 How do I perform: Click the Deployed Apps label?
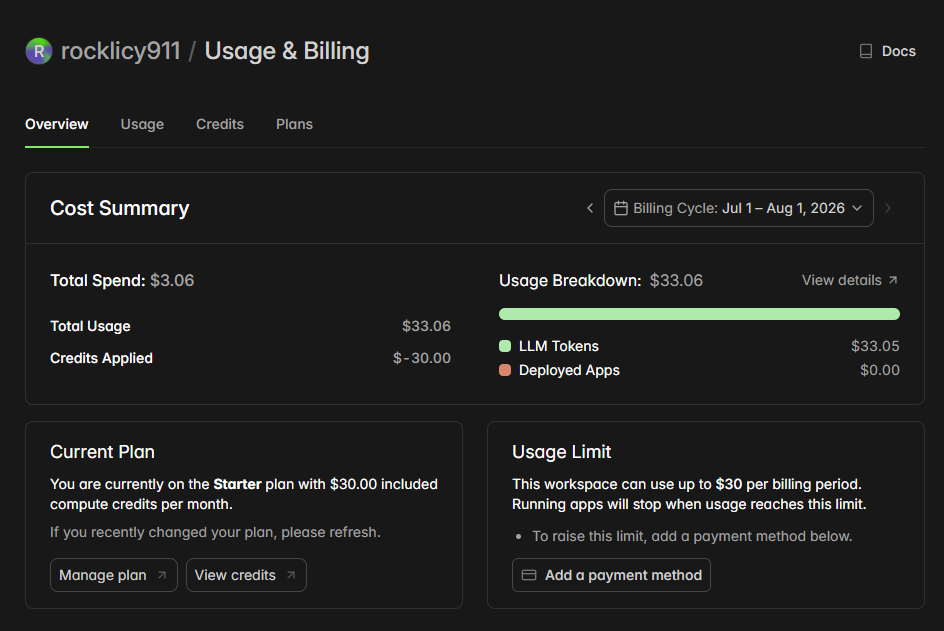click(569, 370)
